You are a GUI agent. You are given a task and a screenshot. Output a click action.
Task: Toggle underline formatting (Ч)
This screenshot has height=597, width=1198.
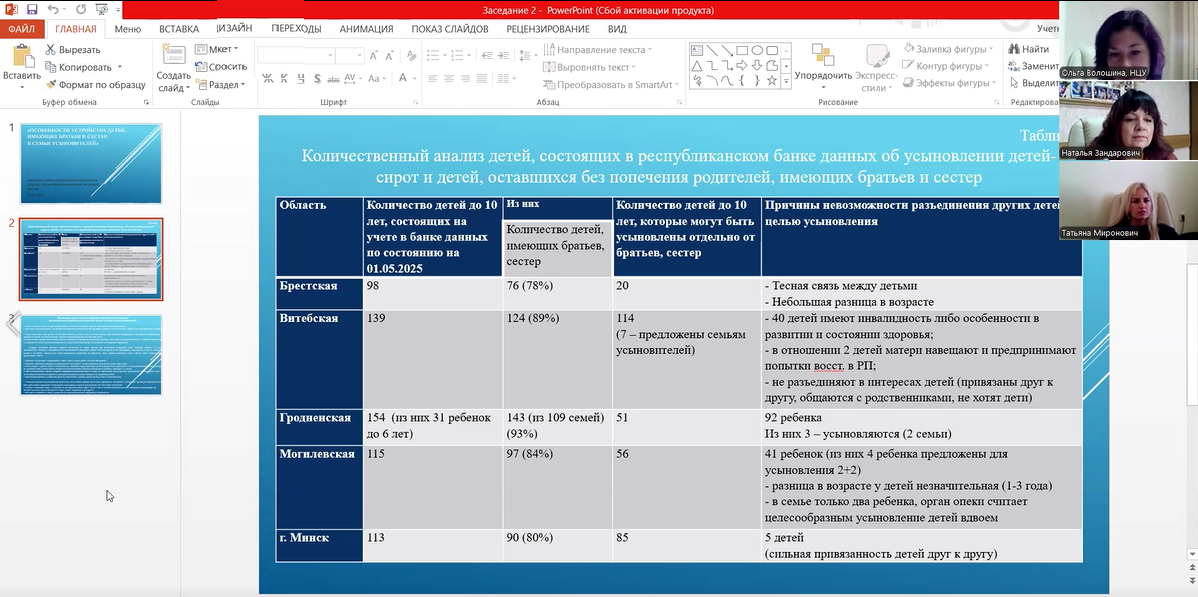300,78
